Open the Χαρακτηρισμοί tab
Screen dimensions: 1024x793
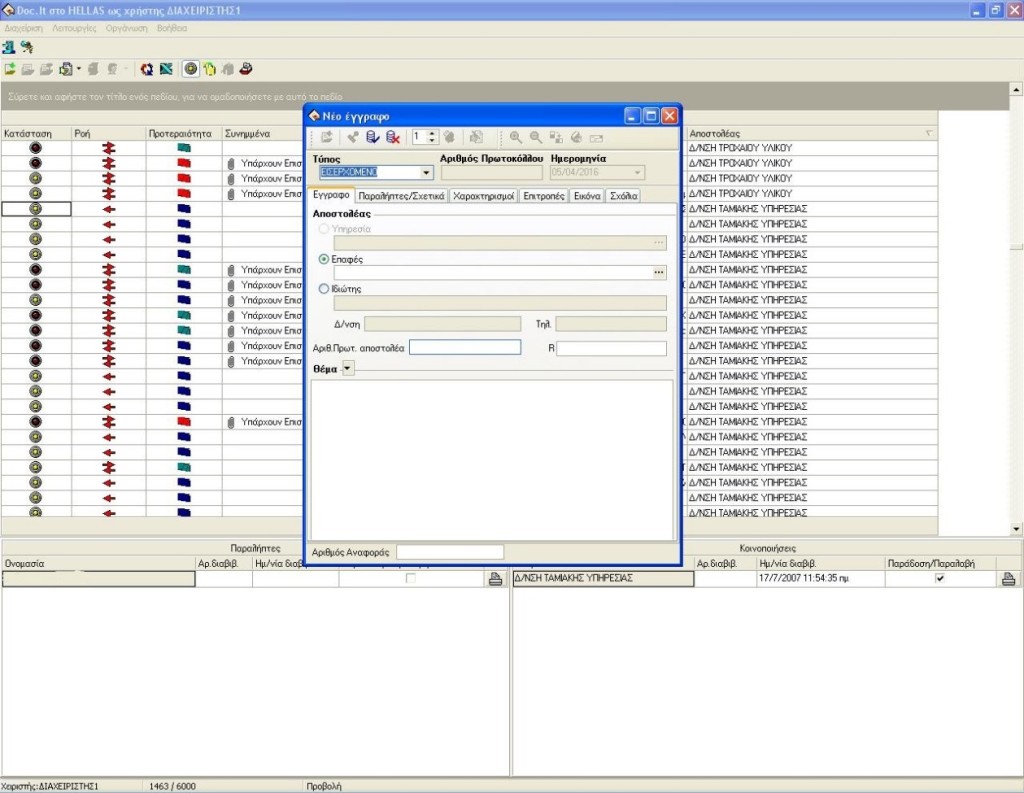click(x=483, y=196)
